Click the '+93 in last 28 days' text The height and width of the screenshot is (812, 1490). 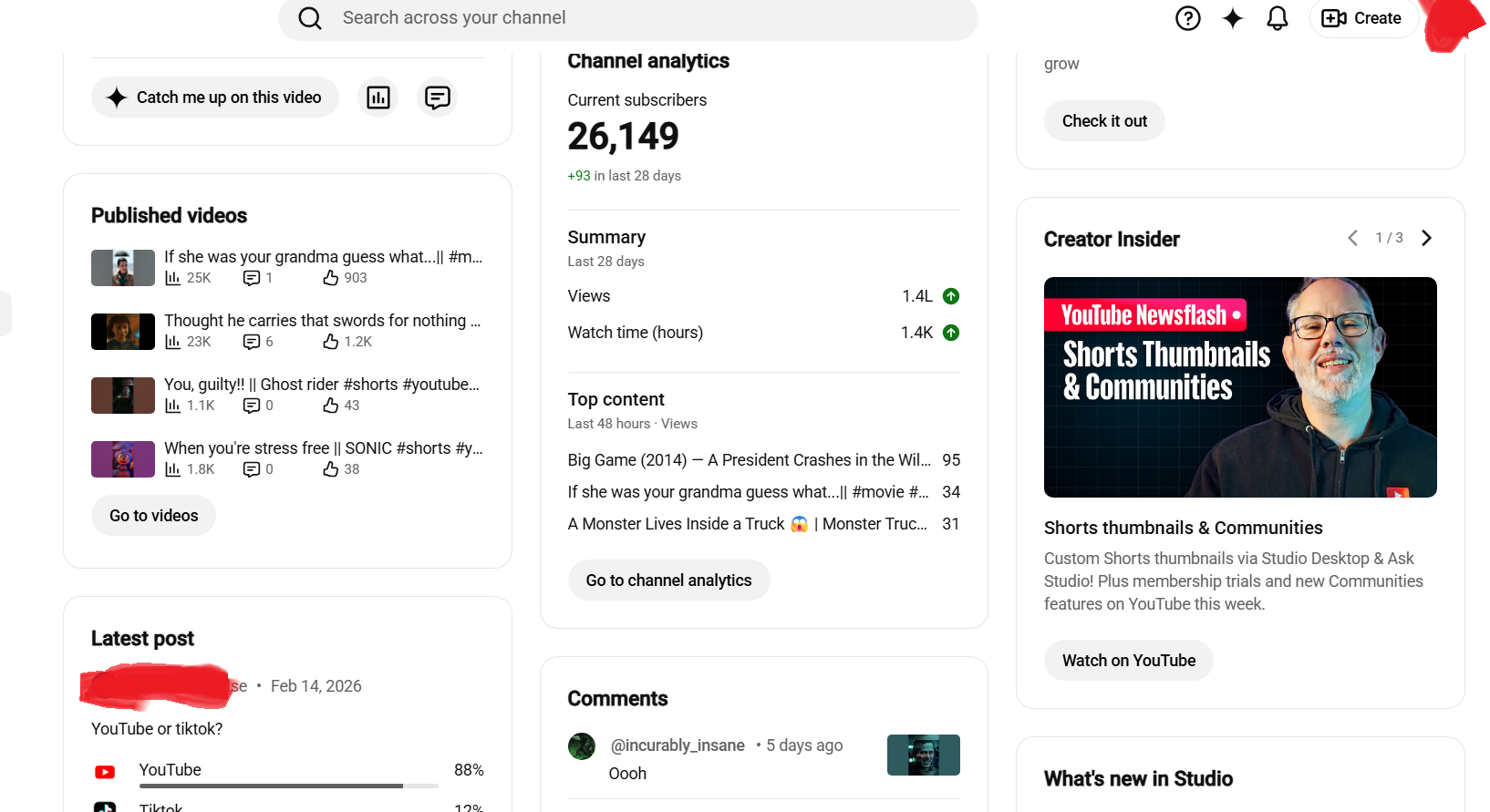625,176
